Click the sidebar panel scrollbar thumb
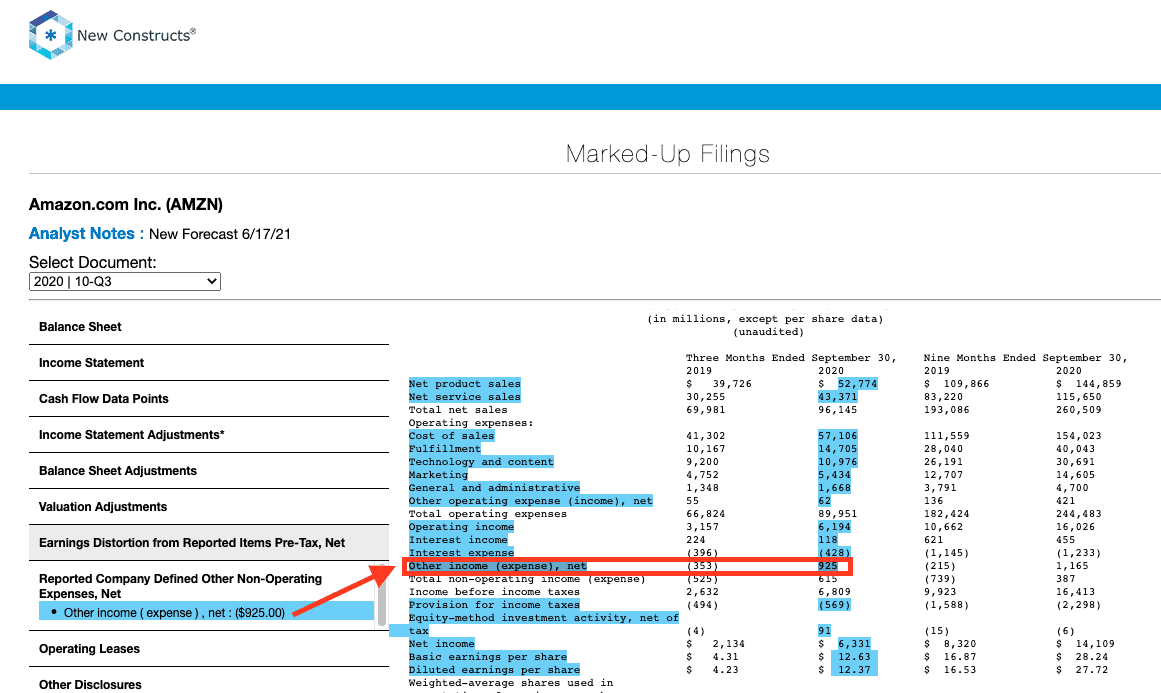This screenshot has height=693, width=1161. pyautogui.click(x=383, y=595)
